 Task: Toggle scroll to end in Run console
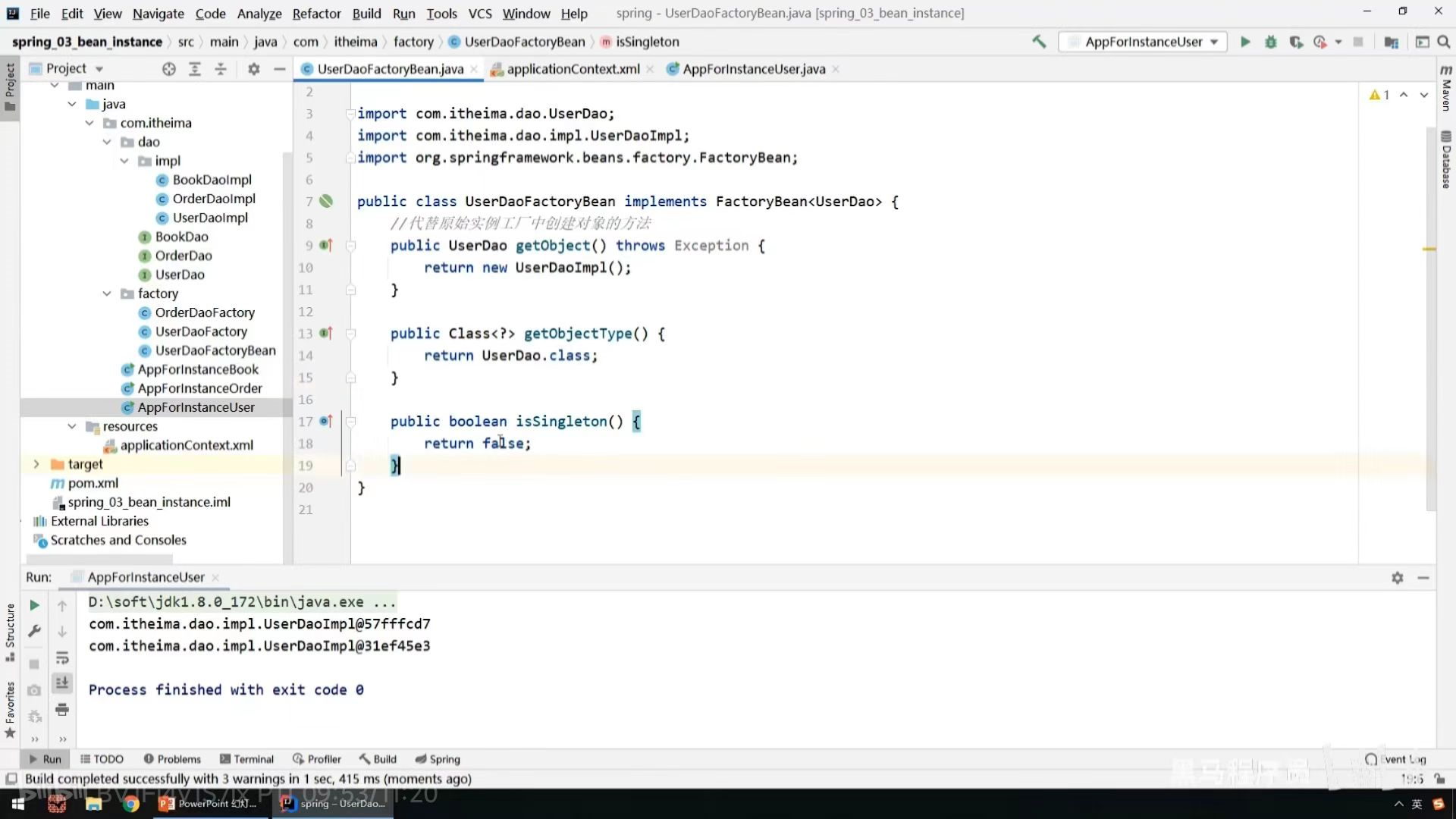pos(62,682)
